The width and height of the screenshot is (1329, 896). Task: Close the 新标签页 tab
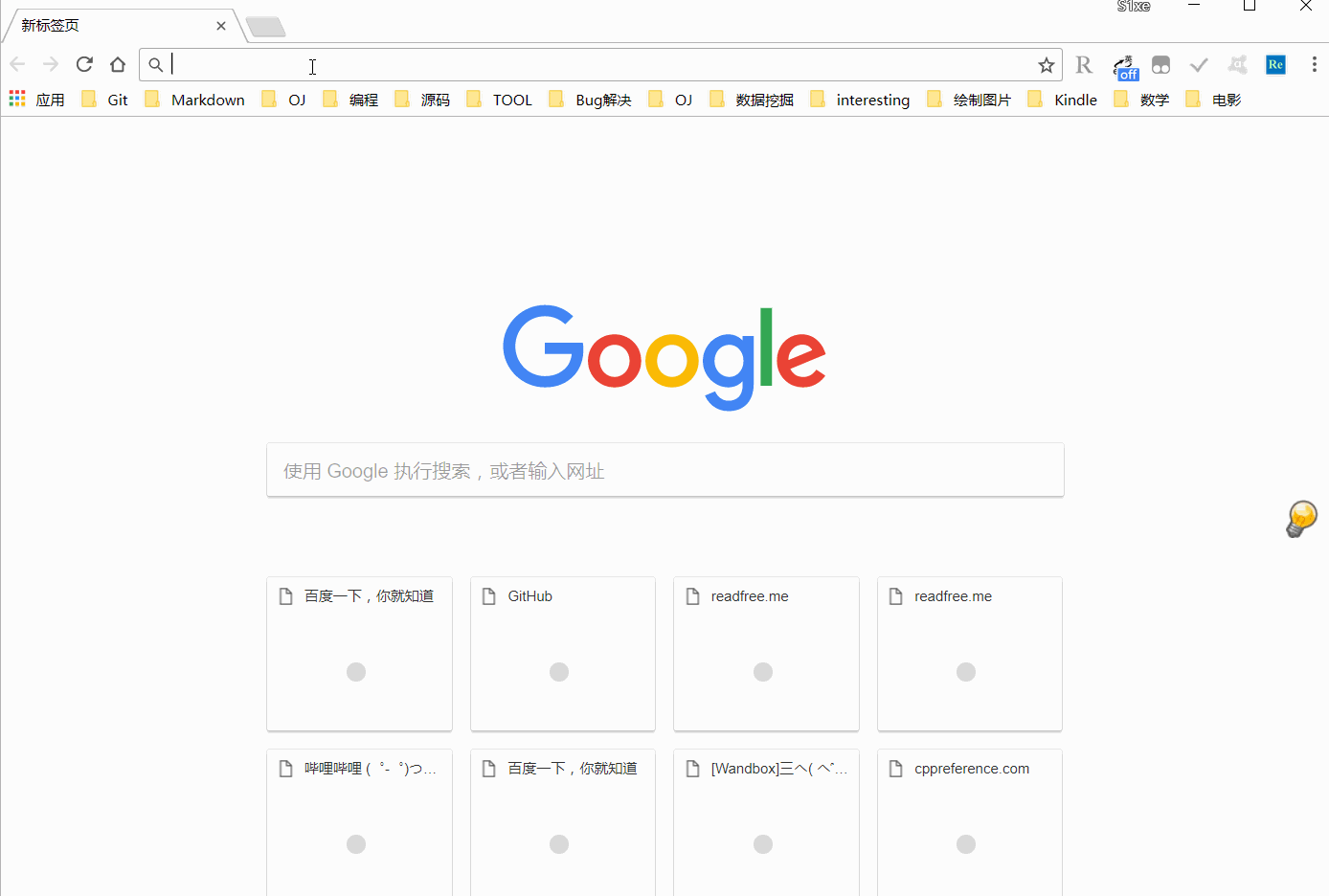pos(221,26)
